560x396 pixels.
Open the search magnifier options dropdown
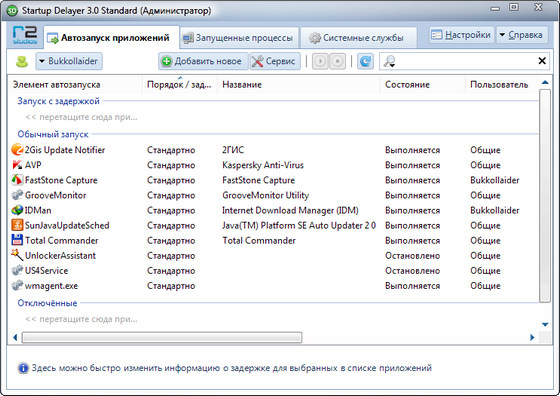[x=389, y=61]
